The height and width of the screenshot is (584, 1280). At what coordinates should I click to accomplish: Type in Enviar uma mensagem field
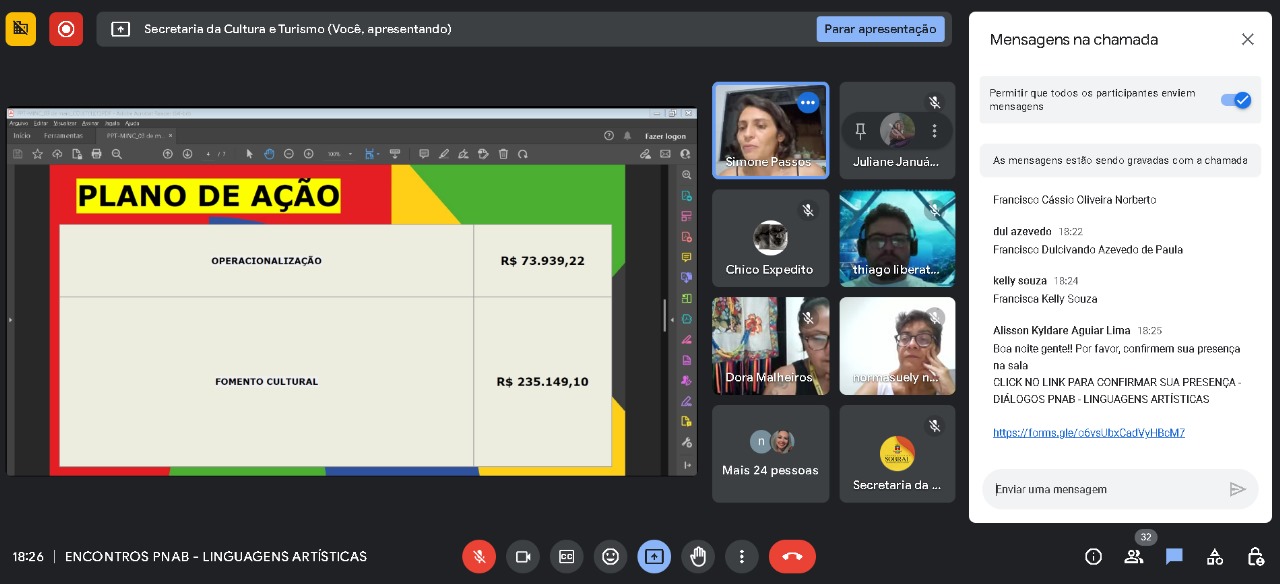click(x=1105, y=489)
